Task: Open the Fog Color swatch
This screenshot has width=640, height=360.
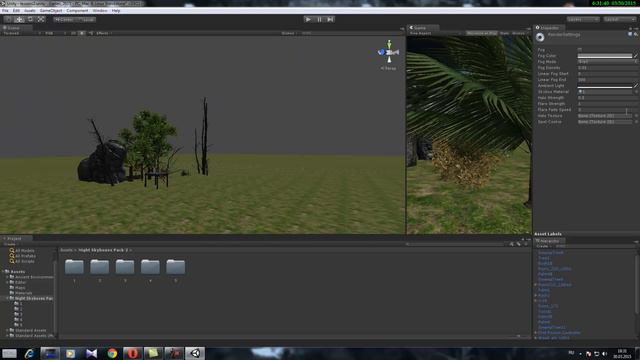Action: pos(604,56)
